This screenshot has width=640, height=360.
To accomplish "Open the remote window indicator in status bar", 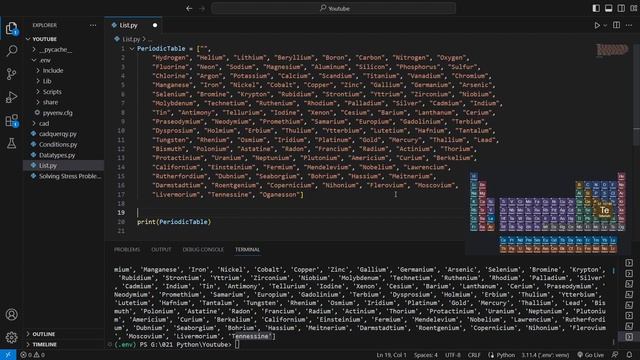I will coord(8,355).
